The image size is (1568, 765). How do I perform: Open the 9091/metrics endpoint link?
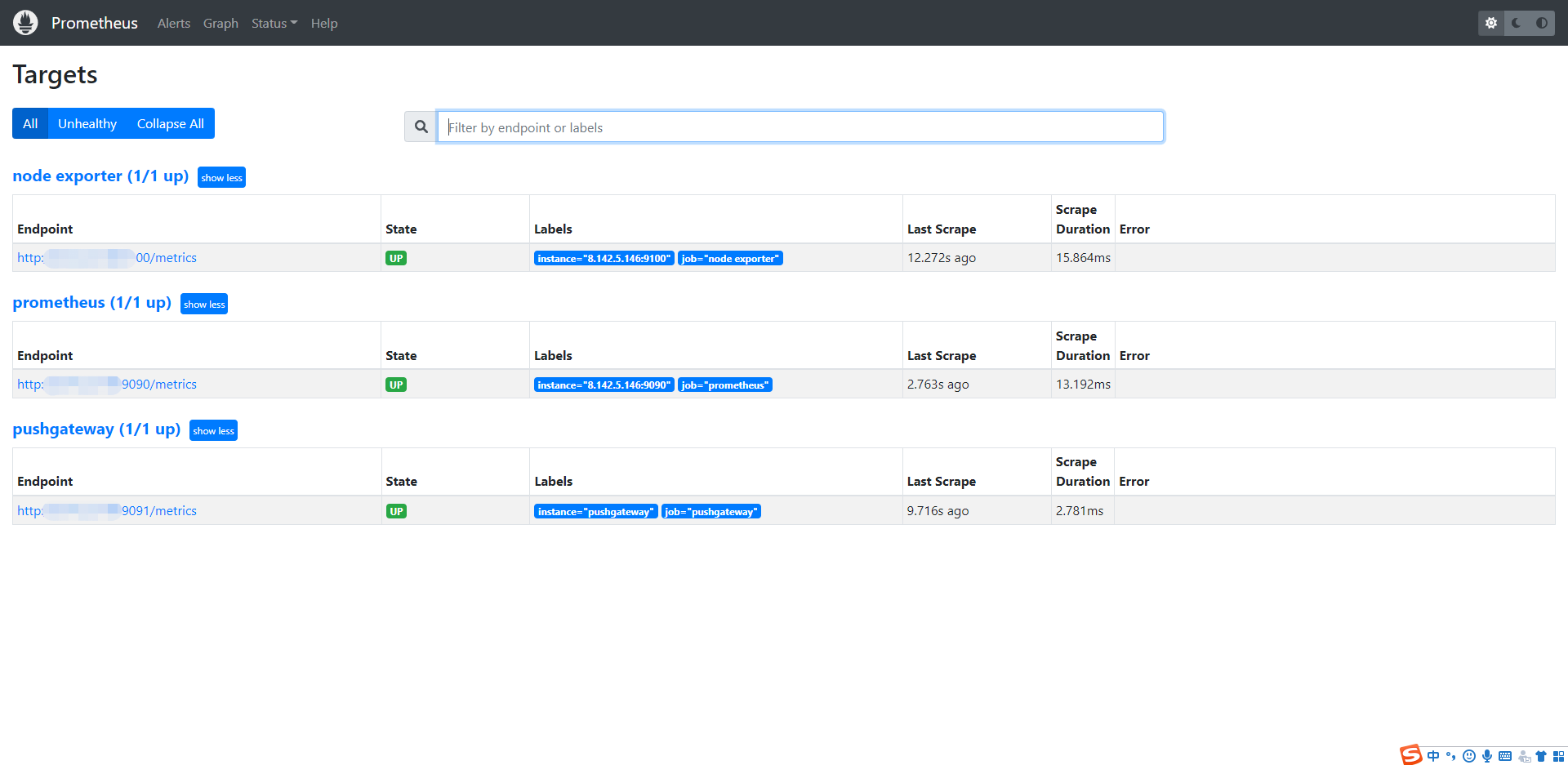[107, 510]
